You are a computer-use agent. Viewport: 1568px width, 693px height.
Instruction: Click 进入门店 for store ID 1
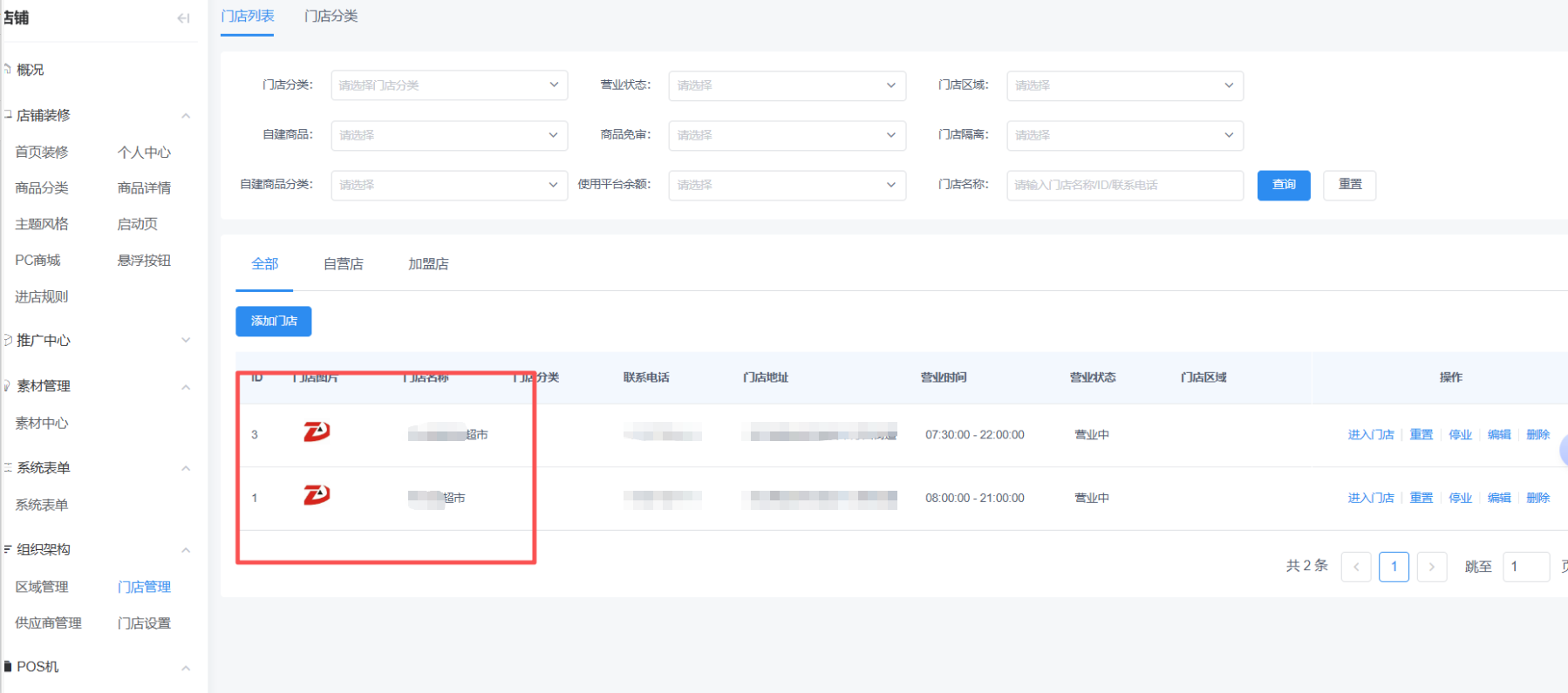click(1371, 499)
